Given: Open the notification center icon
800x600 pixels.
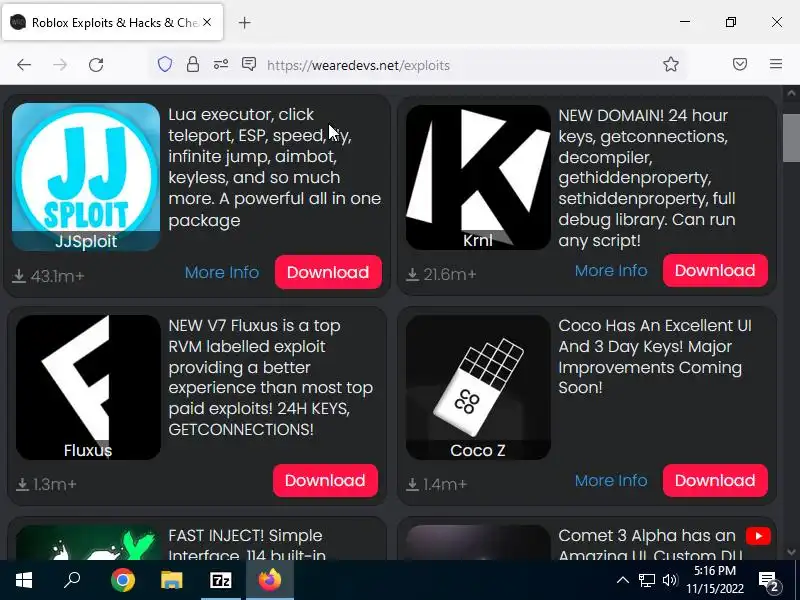Looking at the screenshot, I should (770, 581).
